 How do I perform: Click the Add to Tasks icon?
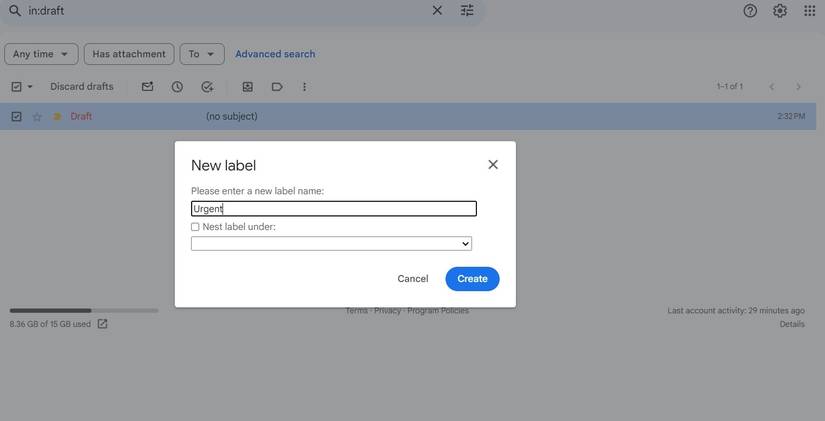(207, 87)
